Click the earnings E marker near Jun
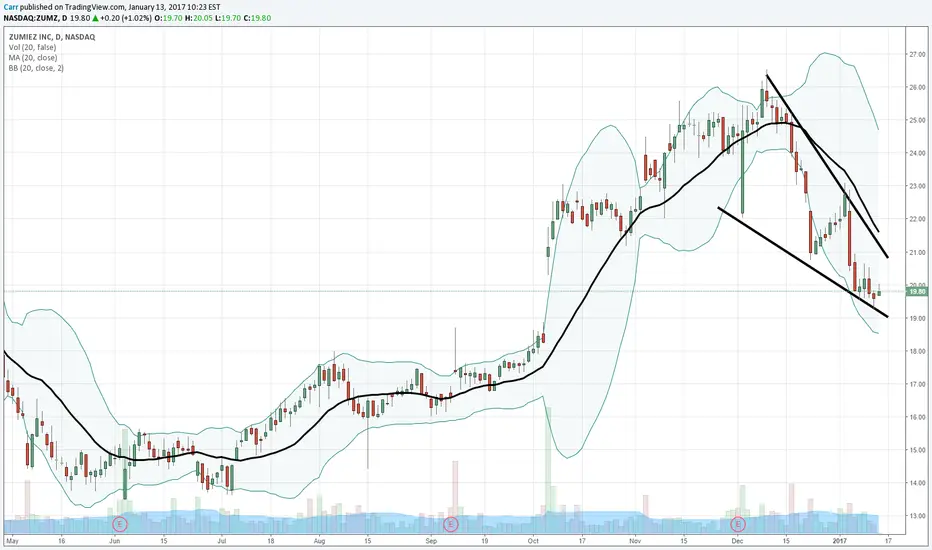Image resolution: width=932 pixels, height=550 pixels. [x=120, y=524]
